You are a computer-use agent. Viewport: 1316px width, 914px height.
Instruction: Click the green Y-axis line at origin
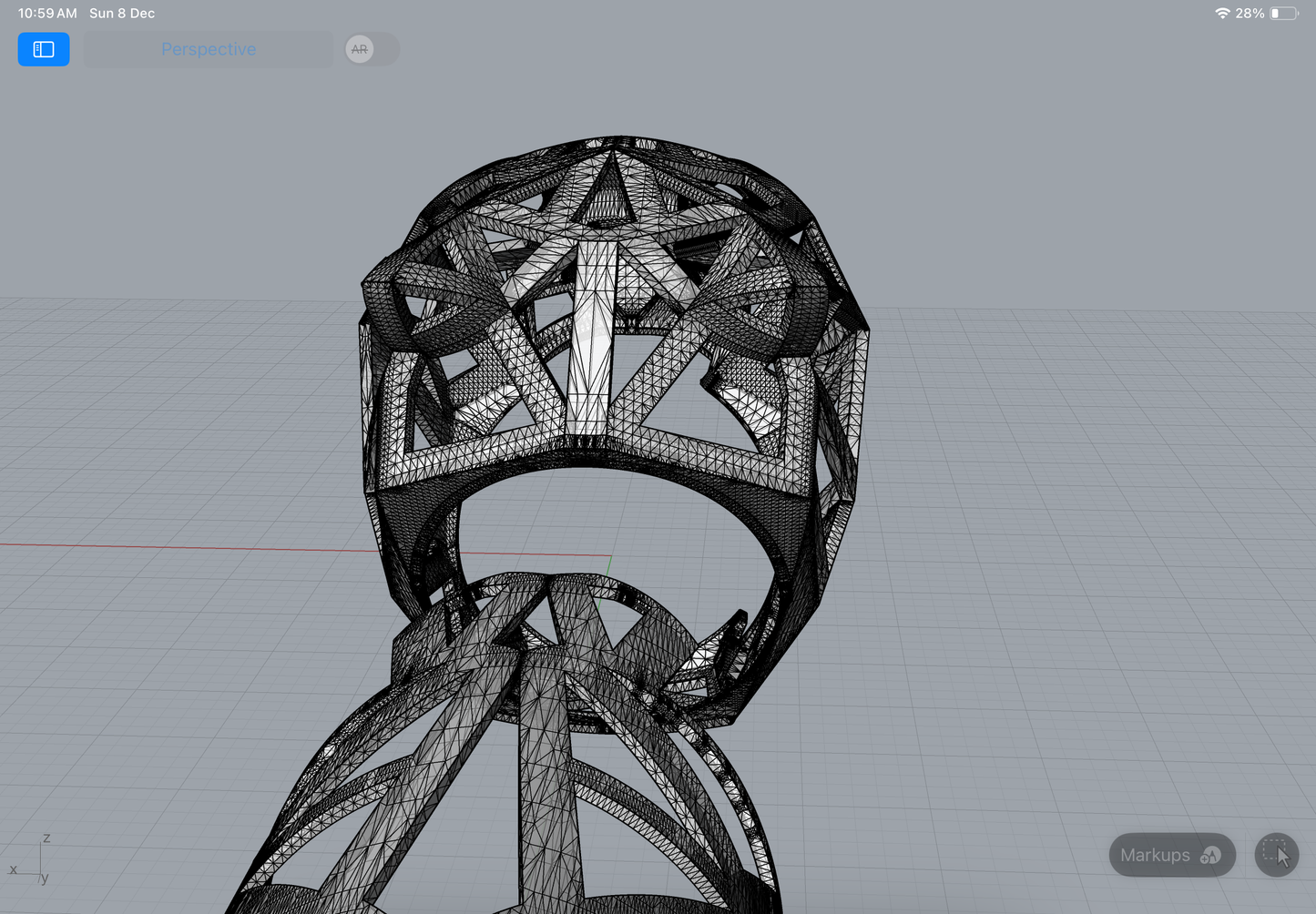click(x=607, y=569)
